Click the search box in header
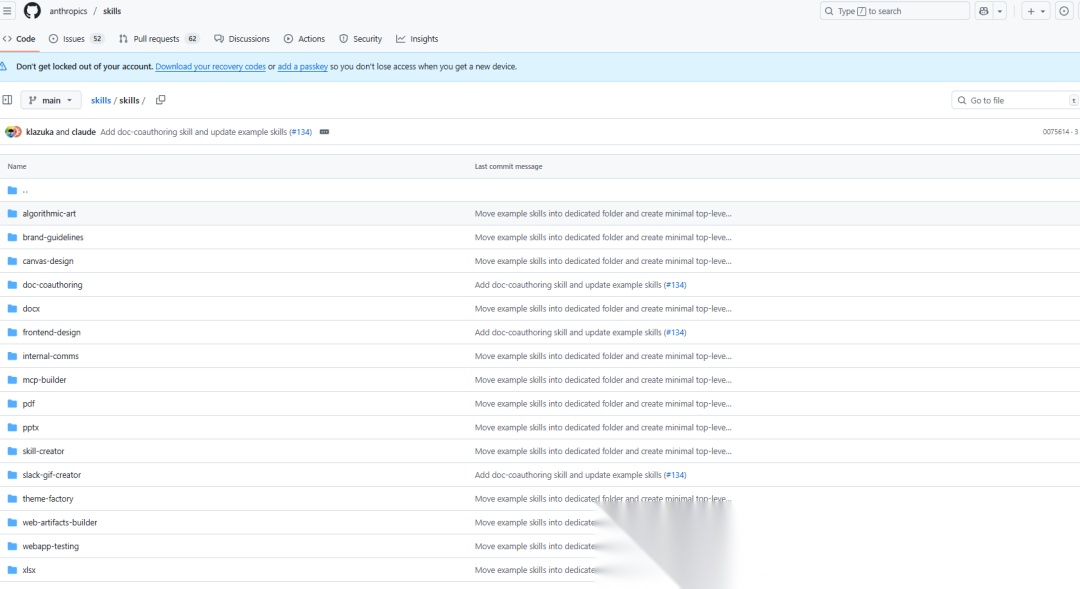Viewport: 1080px width, 589px height. [x=894, y=11]
